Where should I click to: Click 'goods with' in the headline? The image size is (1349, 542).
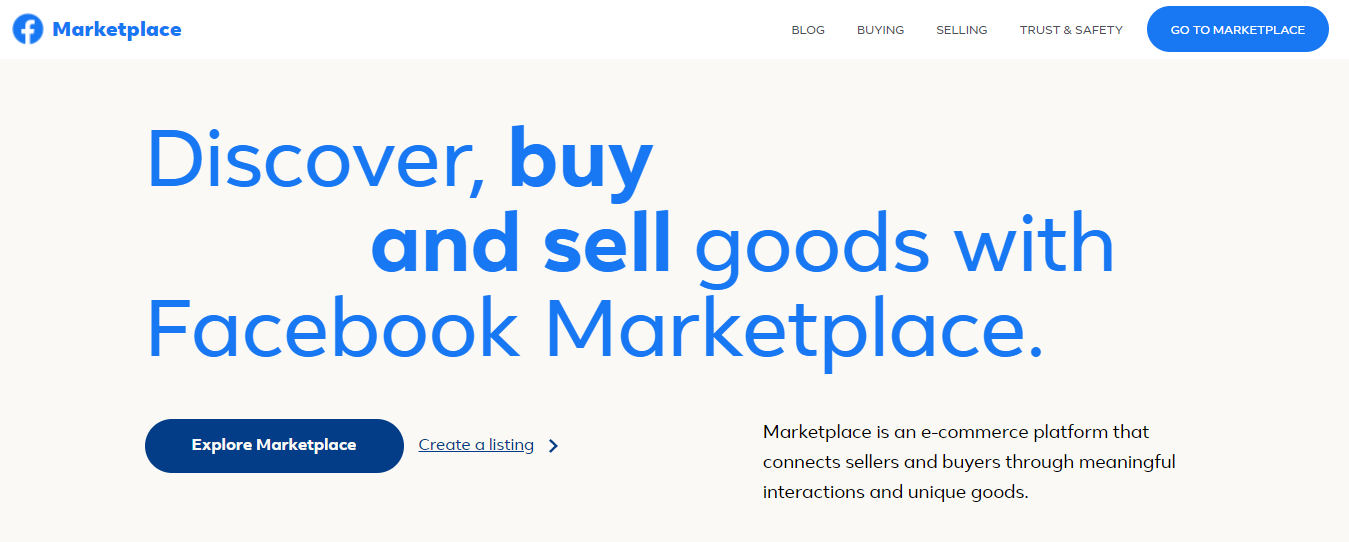pyautogui.click(x=904, y=245)
